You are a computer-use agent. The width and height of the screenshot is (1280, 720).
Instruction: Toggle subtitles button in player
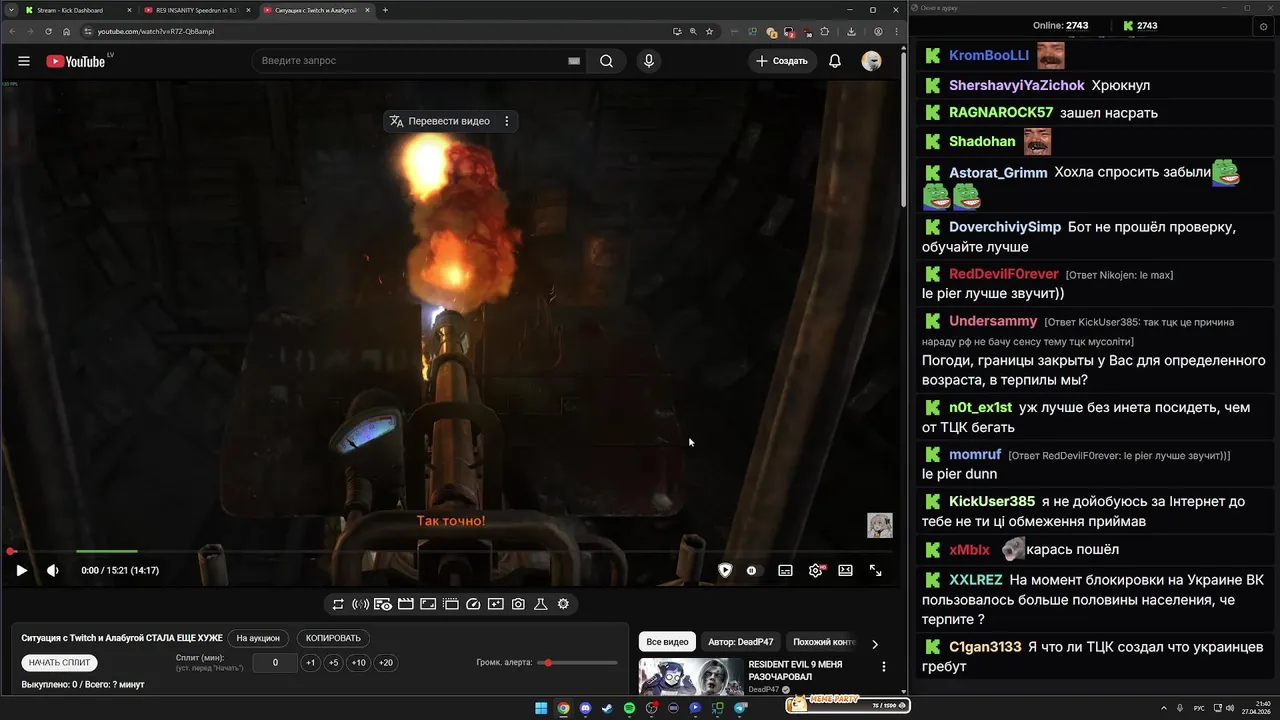point(785,570)
